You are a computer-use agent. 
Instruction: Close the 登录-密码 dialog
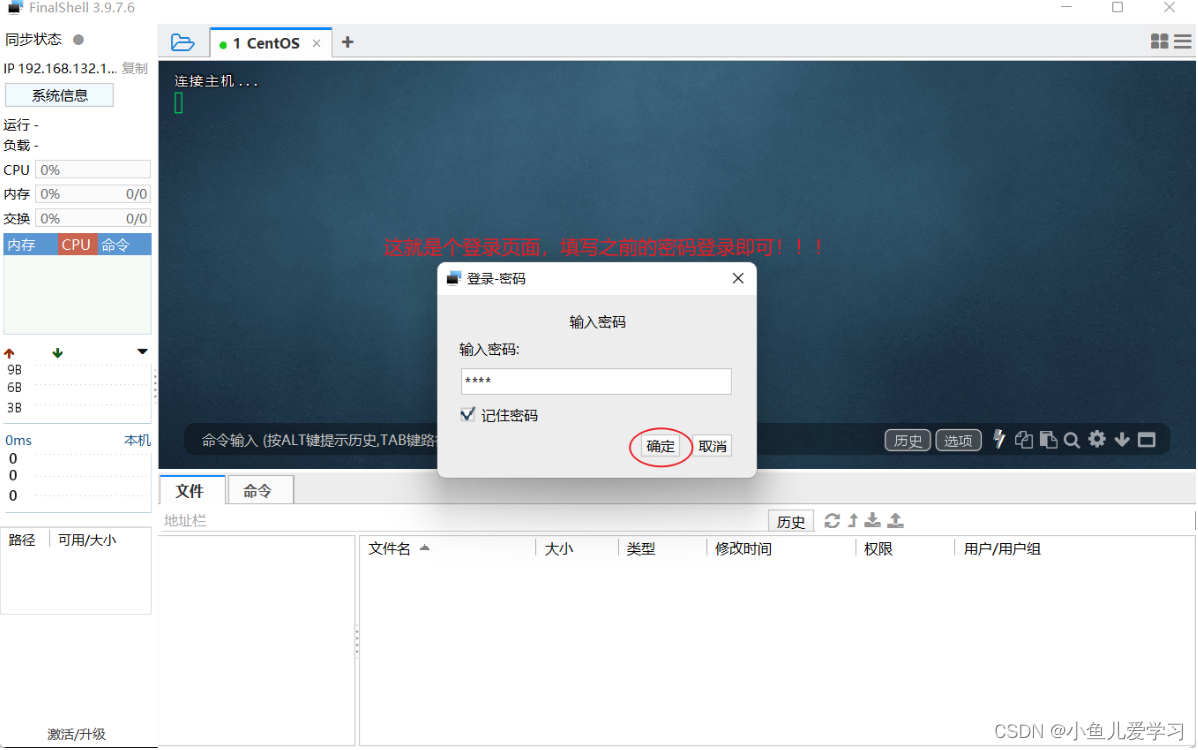738,278
